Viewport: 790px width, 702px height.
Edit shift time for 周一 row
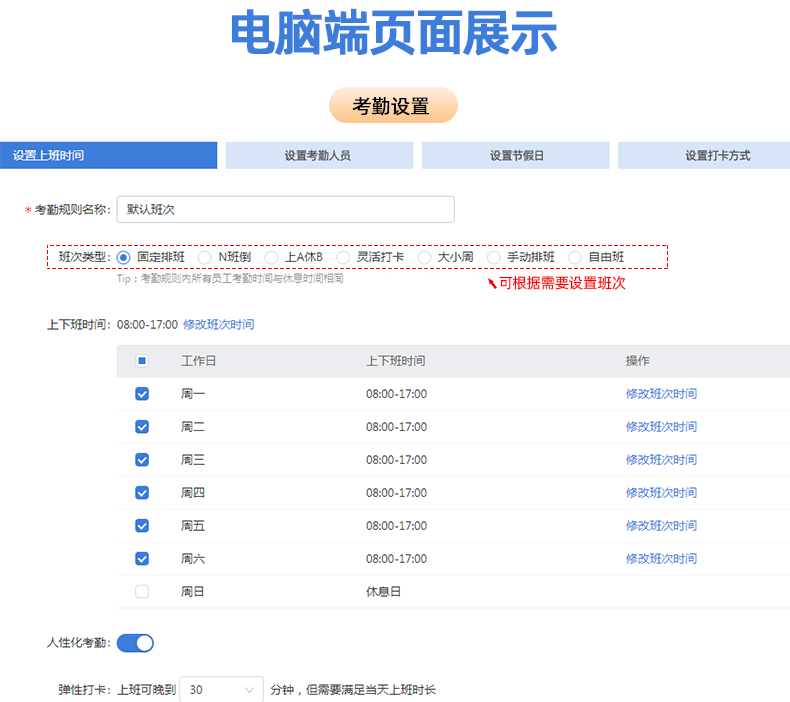click(662, 394)
